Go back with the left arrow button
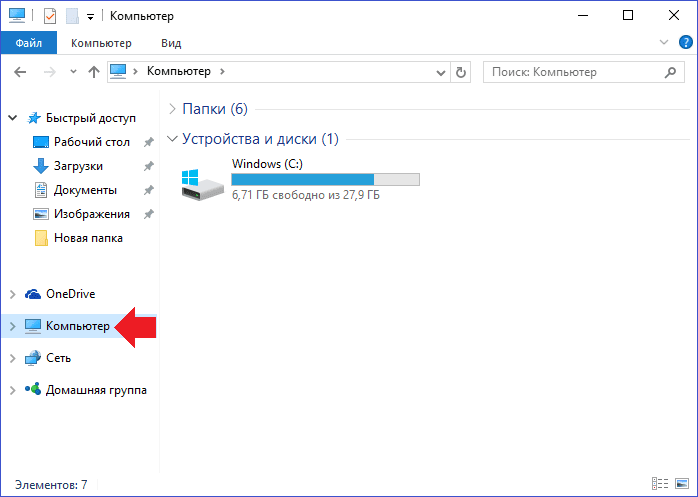Image resolution: width=698 pixels, height=497 pixels. [x=20, y=72]
